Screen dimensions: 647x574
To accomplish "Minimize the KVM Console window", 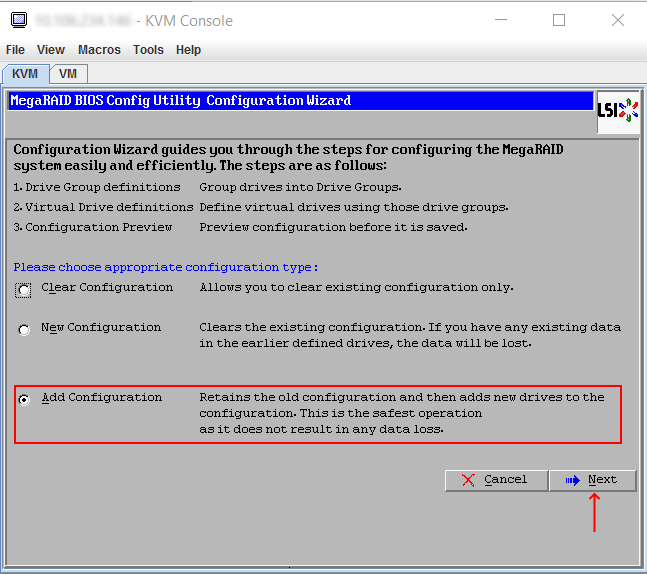I will point(501,20).
